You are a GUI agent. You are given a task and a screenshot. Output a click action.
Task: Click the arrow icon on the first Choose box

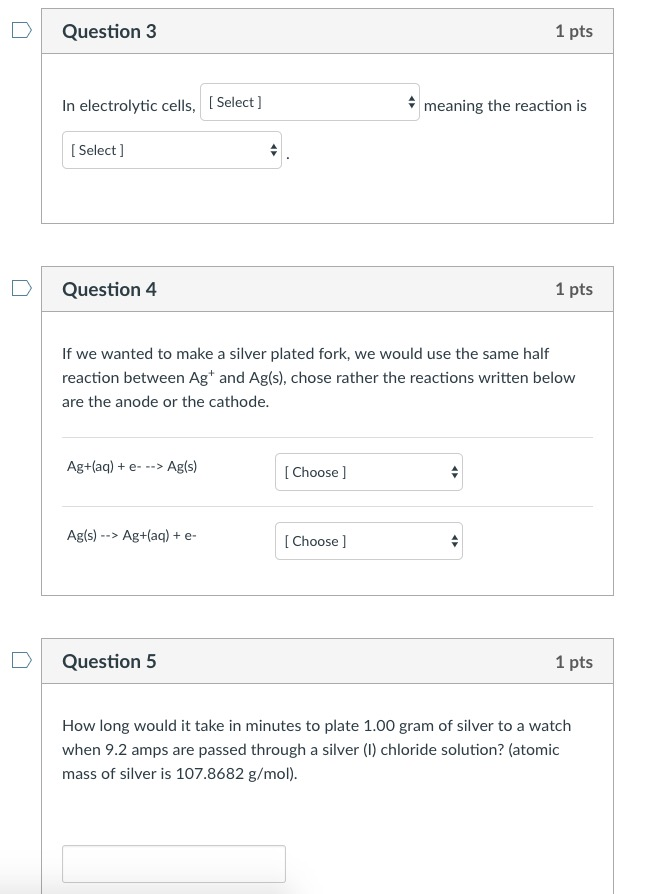pyautogui.click(x=454, y=471)
